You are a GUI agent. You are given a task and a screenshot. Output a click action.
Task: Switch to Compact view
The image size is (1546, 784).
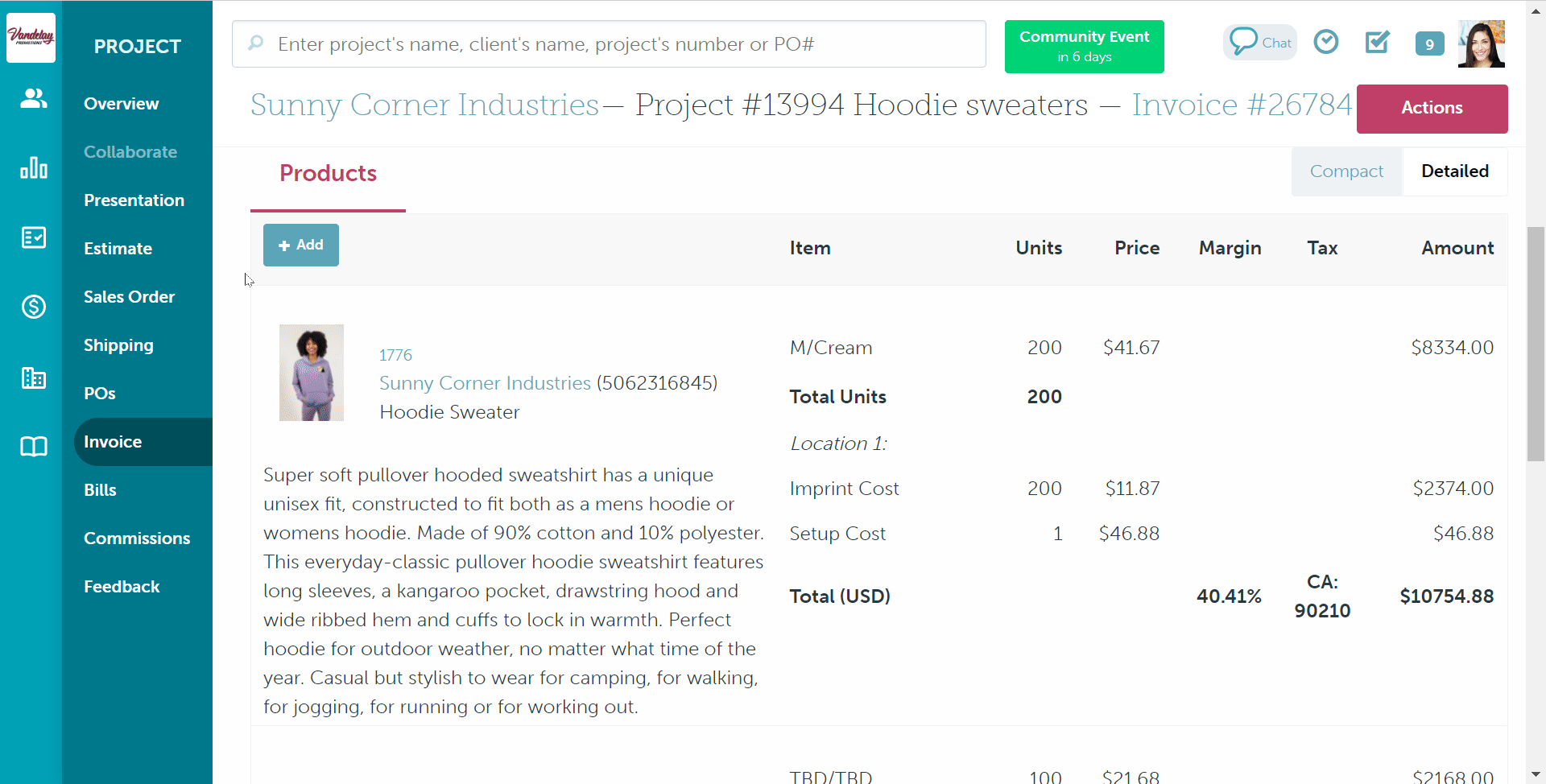coord(1346,171)
